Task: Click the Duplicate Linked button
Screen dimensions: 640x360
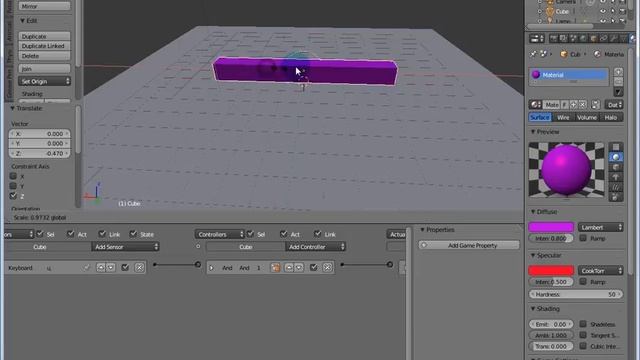Action: click(44, 46)
